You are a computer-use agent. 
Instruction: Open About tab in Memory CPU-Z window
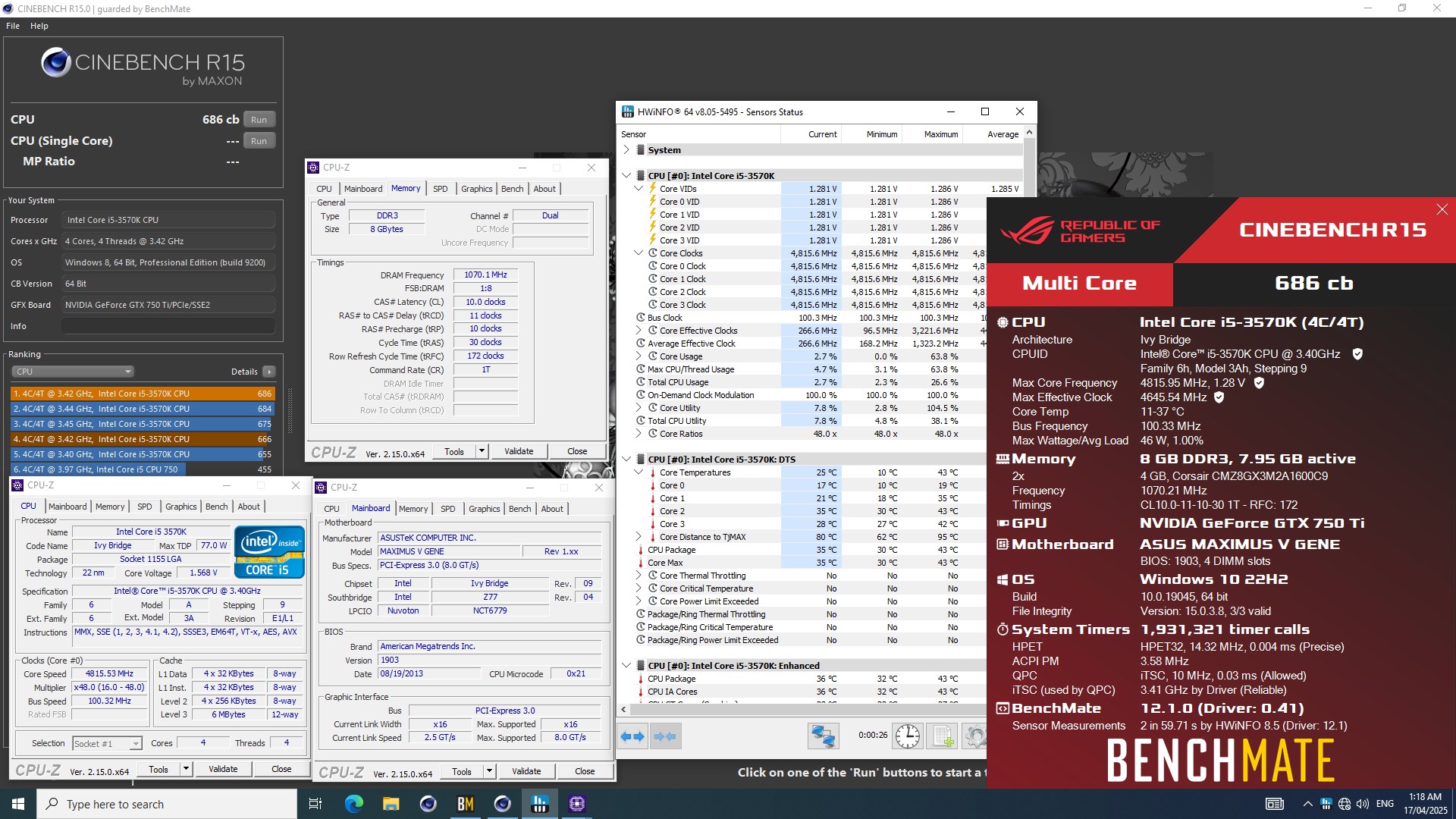point(544,189)
